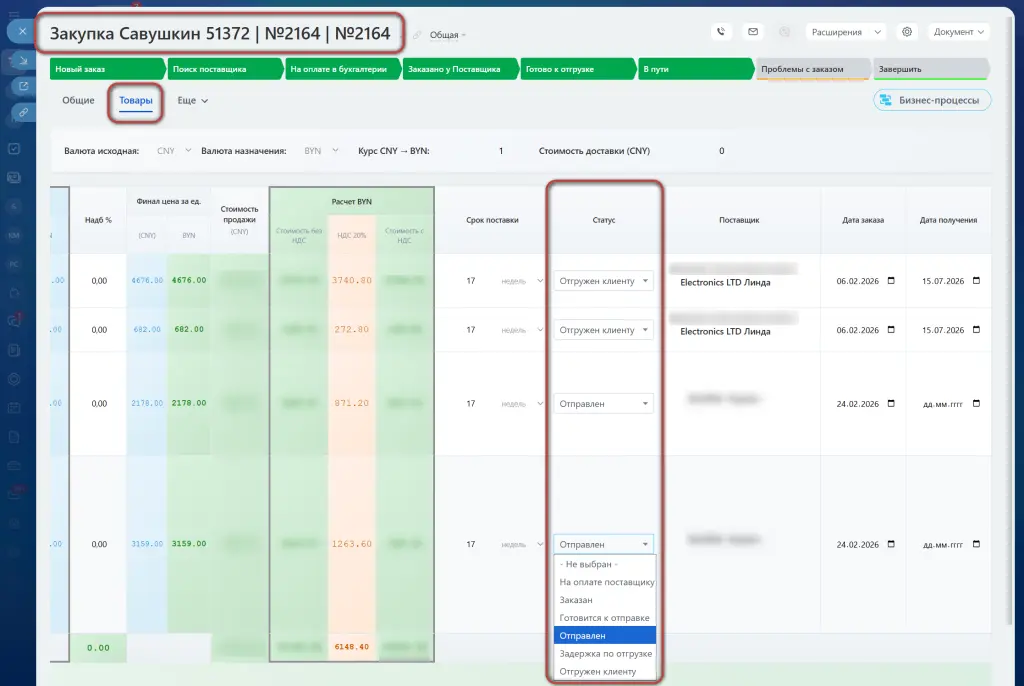Open the Общая dropdown next to the title

(448, 35)
